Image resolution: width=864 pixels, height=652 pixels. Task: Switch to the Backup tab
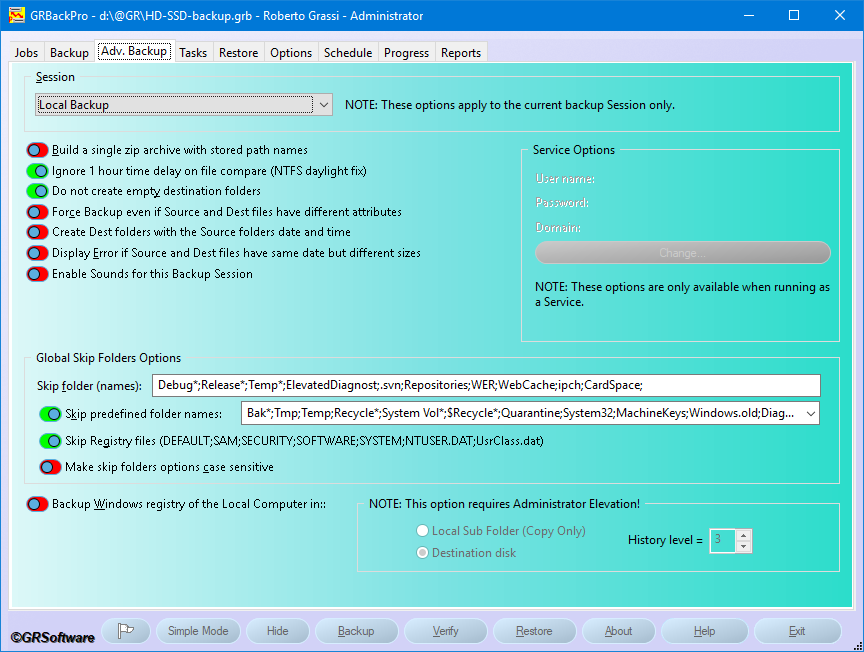[69, 52]
